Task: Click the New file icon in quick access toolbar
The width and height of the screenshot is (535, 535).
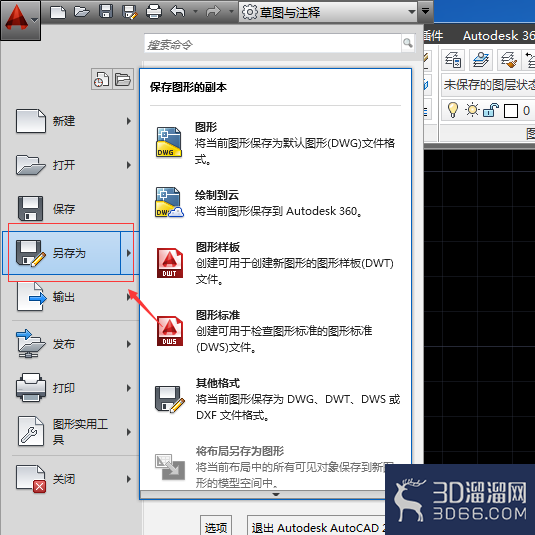Action: 58,12
